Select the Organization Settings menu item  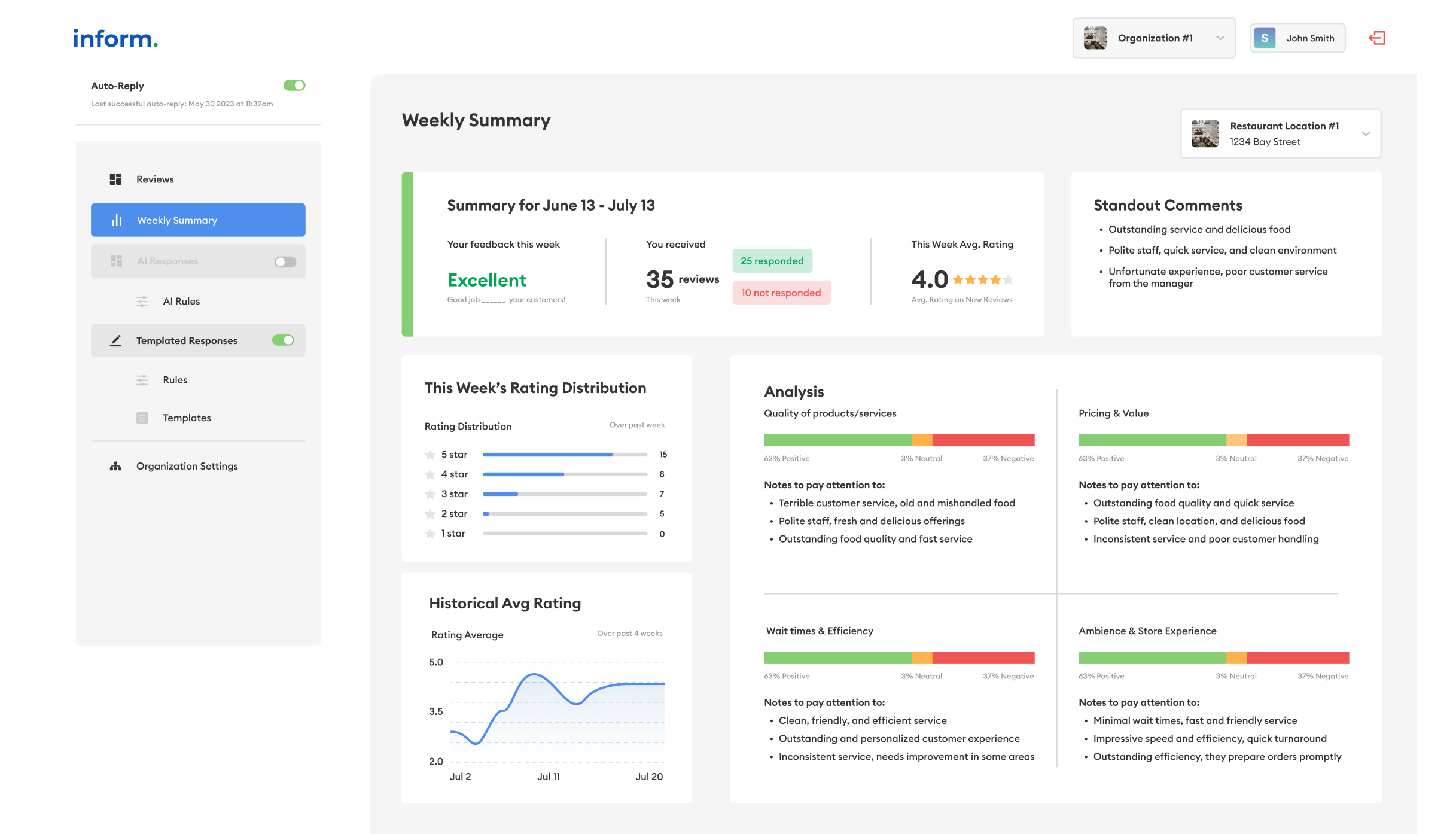(x=188, y=466)
